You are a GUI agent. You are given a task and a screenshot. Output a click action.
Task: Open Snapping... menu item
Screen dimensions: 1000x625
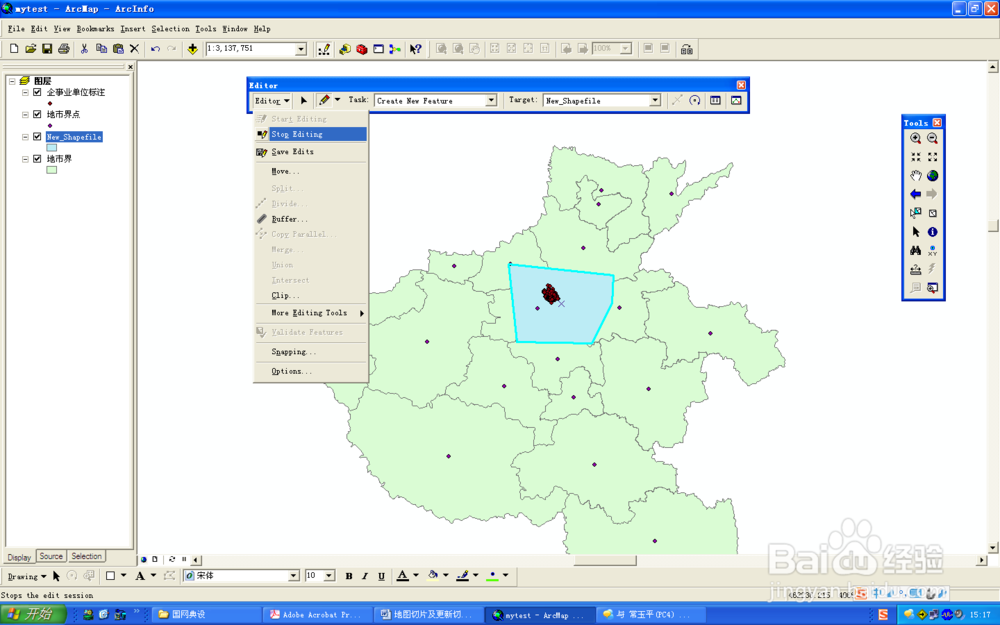(311, 352)
